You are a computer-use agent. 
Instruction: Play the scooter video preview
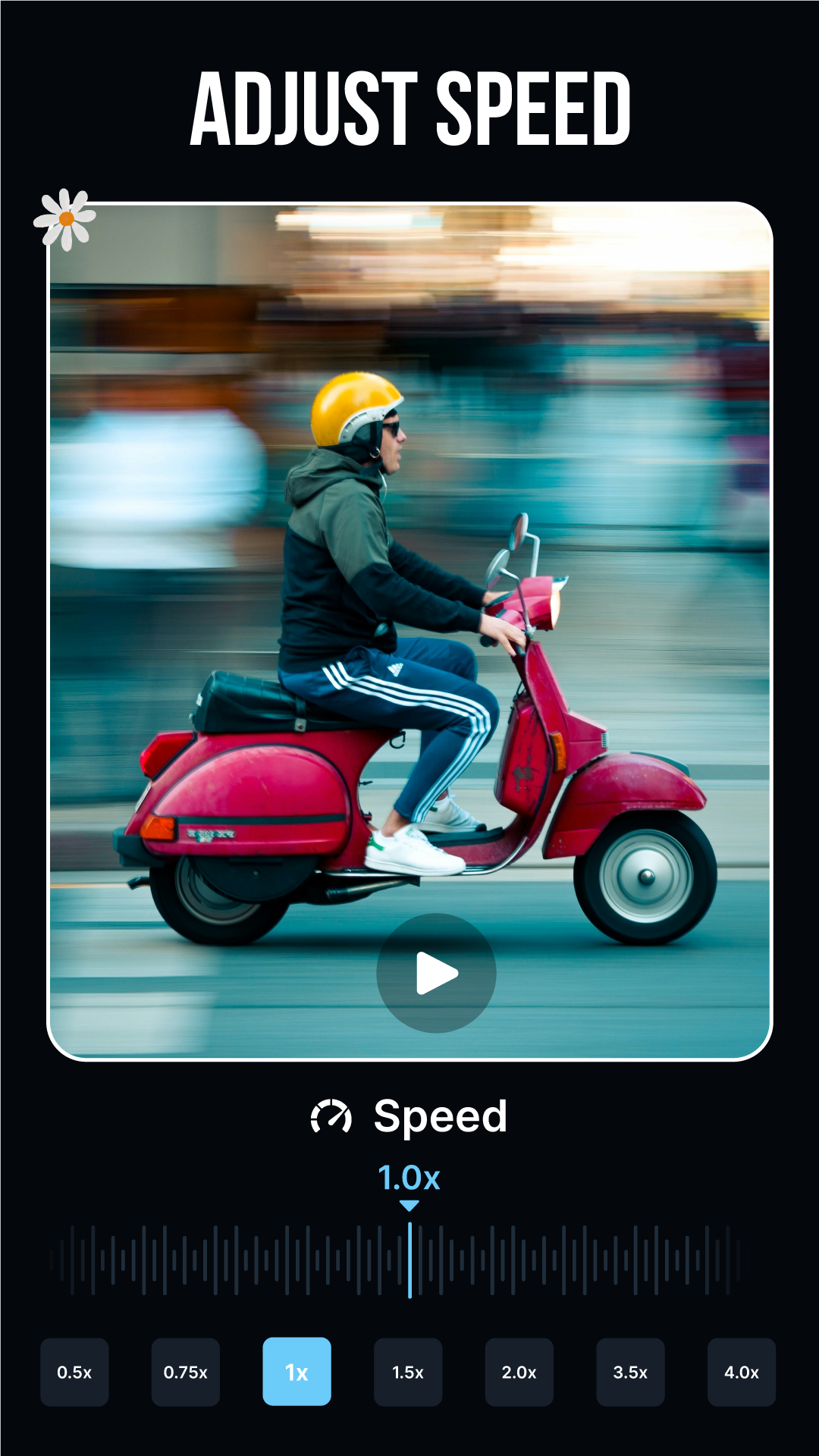(436, 973)
